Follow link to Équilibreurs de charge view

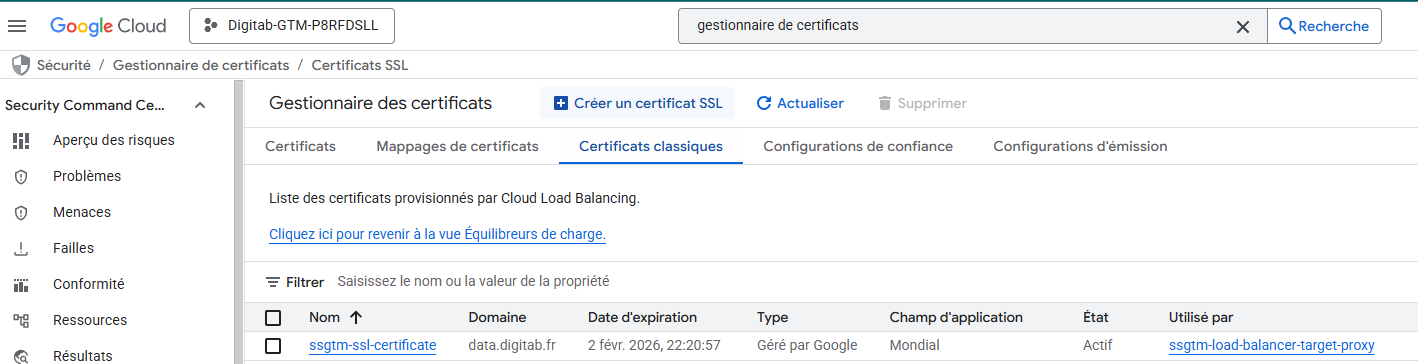tap(438, 234)
